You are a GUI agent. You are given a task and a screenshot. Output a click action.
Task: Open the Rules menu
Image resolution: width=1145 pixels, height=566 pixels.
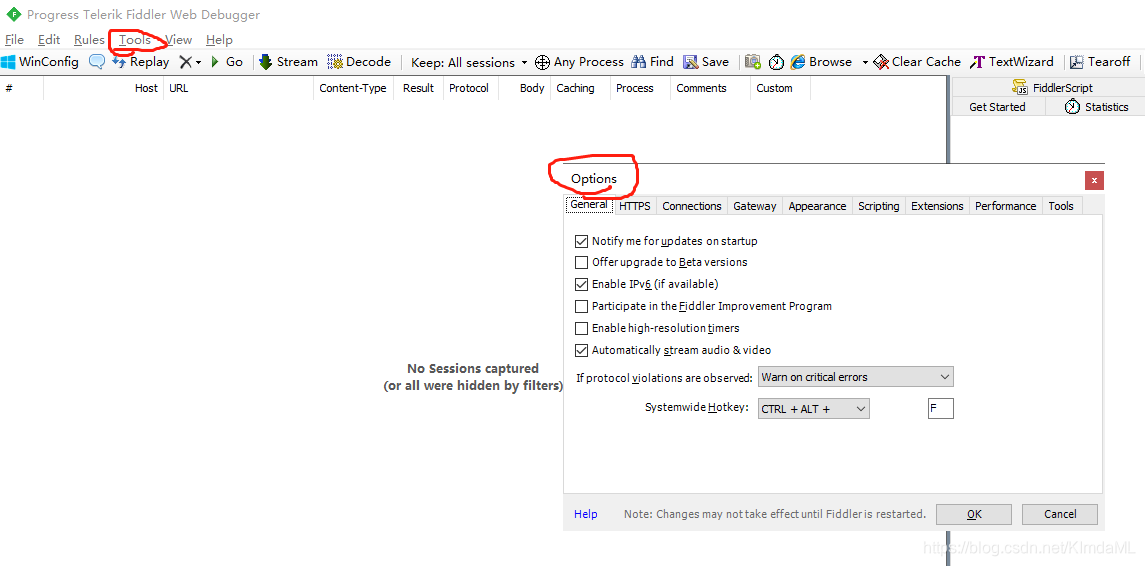coord(89,39)
